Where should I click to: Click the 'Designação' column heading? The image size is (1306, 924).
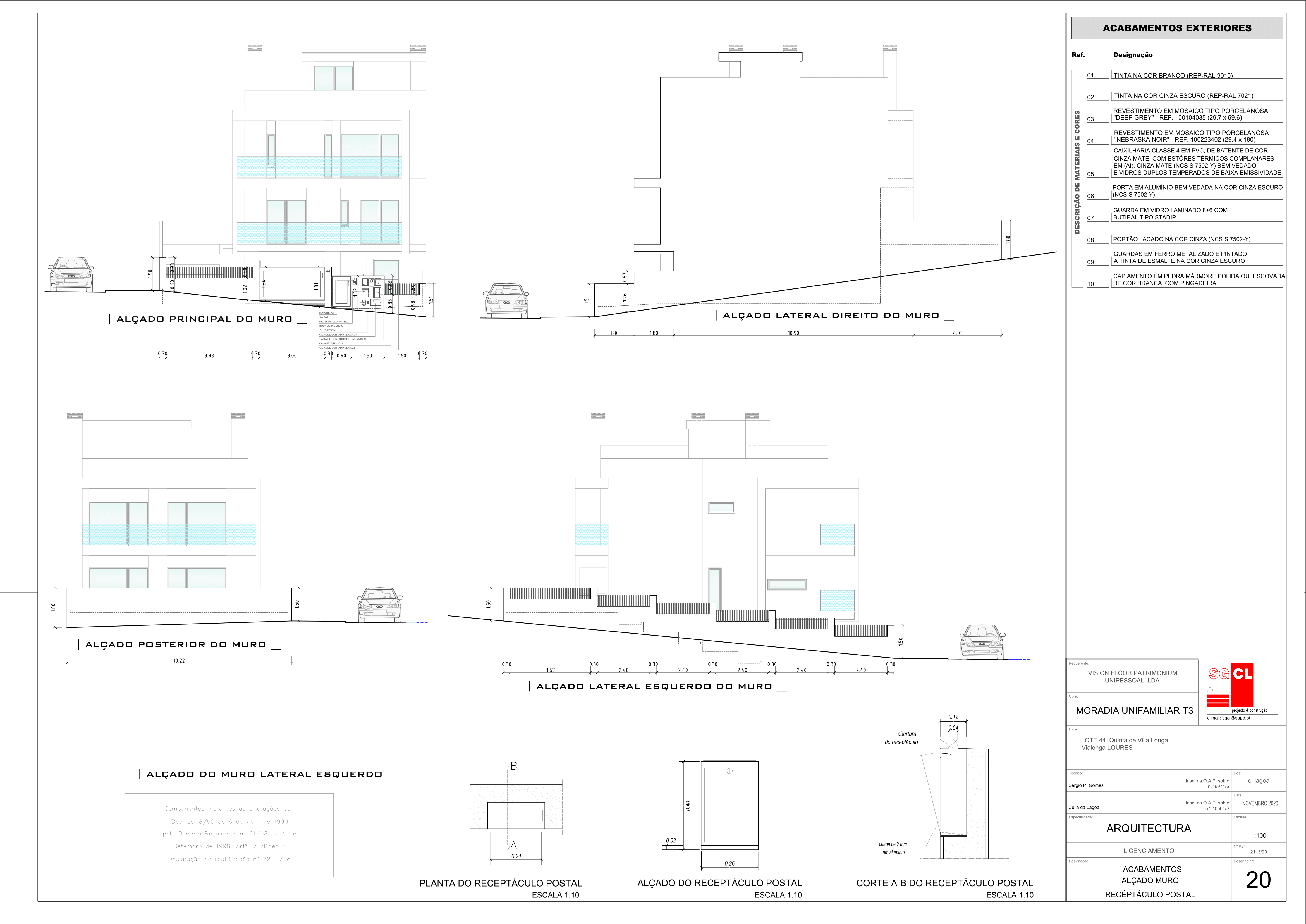1133,55
